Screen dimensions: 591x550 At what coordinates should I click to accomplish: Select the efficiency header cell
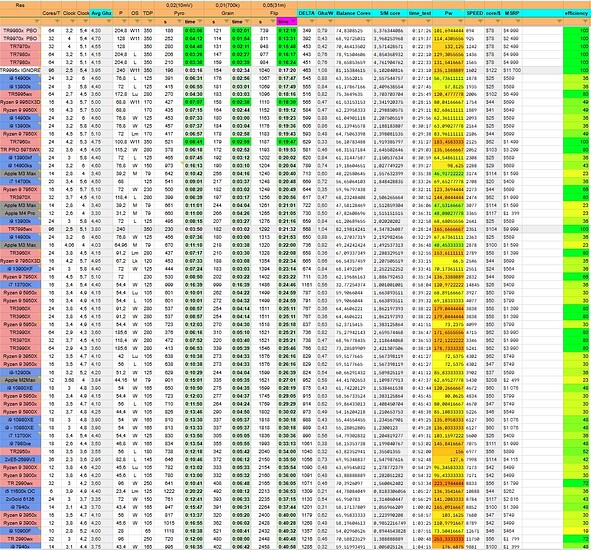point(576,13)
